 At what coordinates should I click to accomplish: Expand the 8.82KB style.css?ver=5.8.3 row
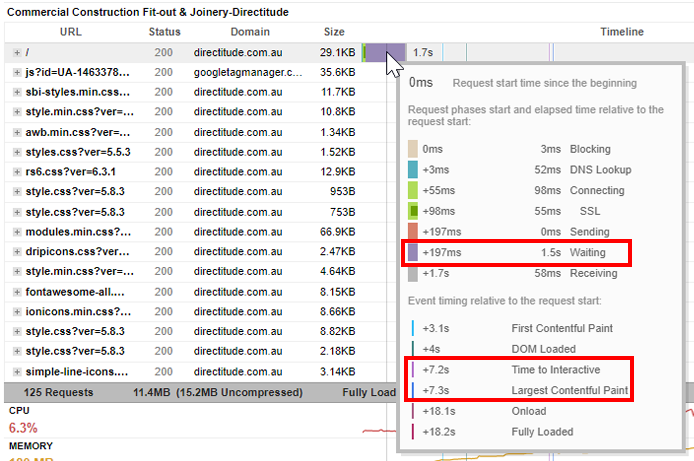(17, 331)
